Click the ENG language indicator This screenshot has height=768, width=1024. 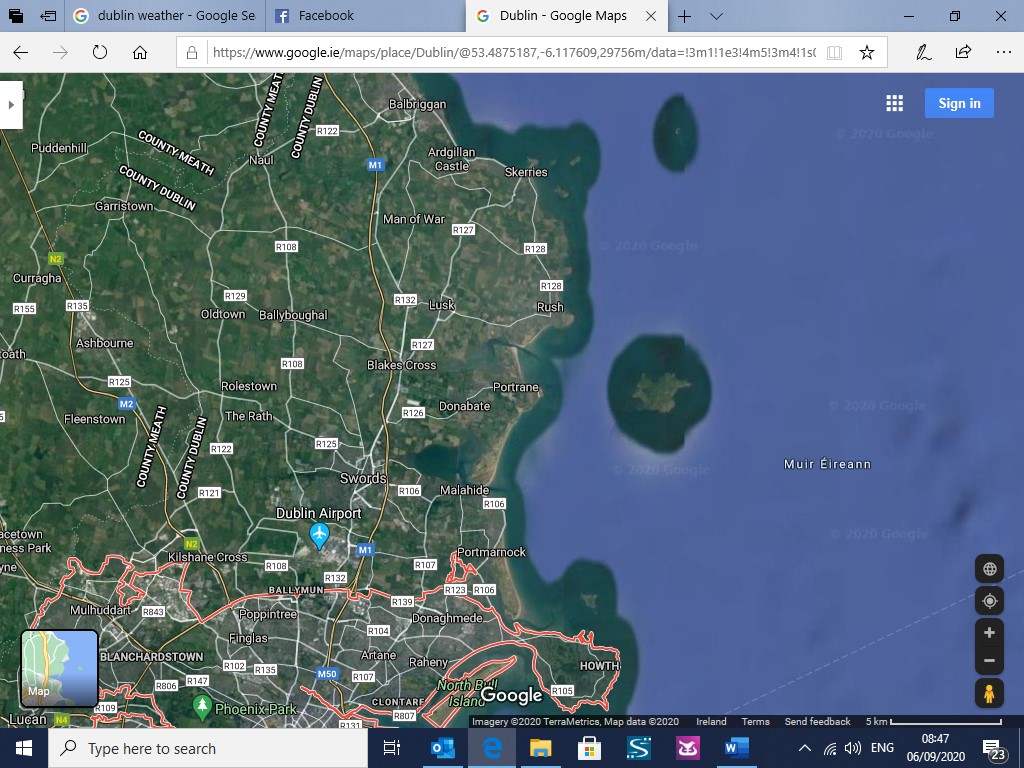[882, 748]
